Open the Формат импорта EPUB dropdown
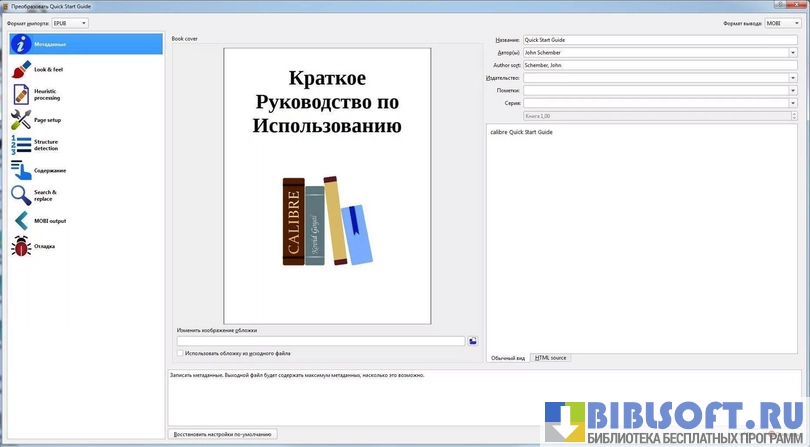The width and height of the screenshot is (810, 447). (x=70, y=23)
